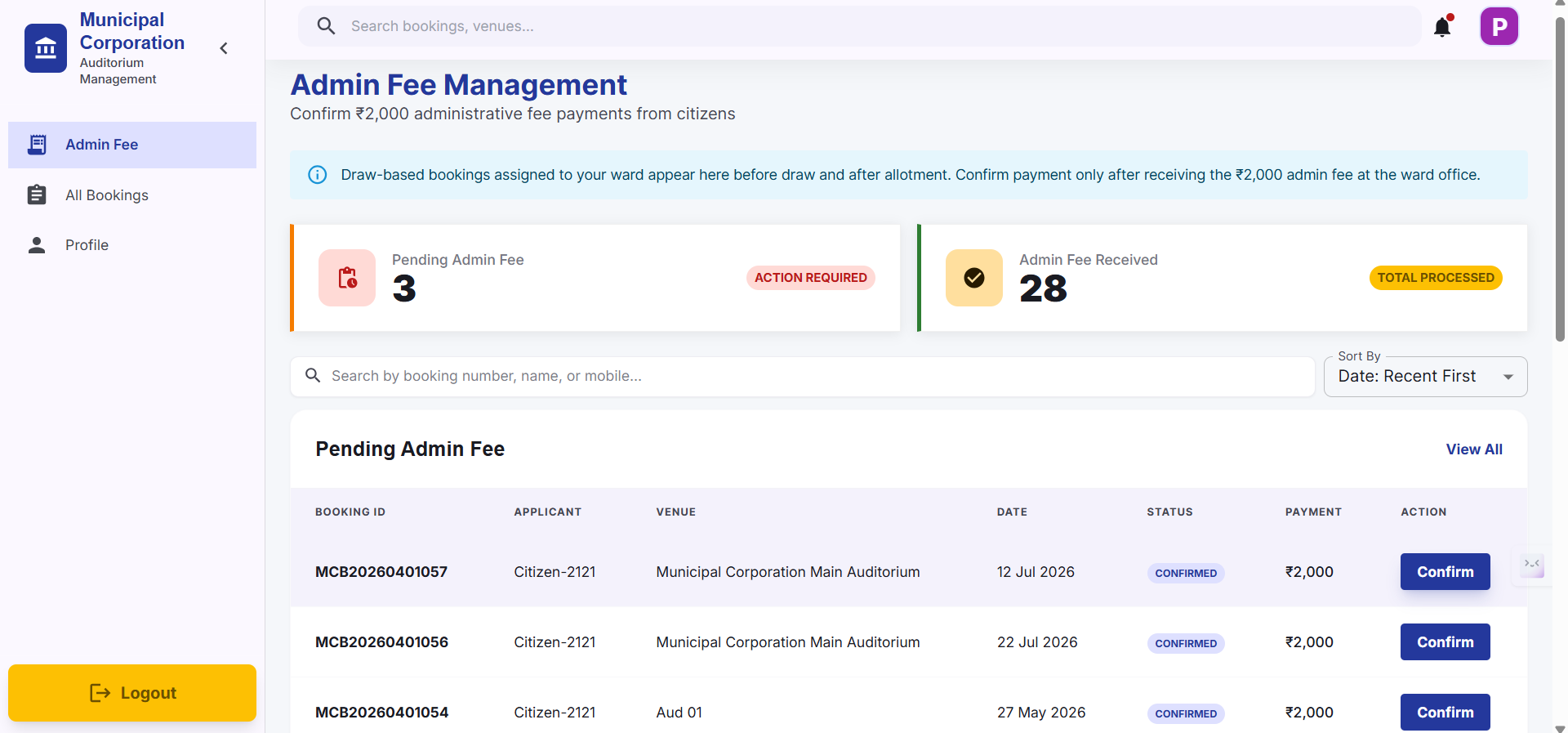Click the venue Aud 01
The width and height of the screenshot is (1568, 733).
pyautogui.click(x=679, y=713)
